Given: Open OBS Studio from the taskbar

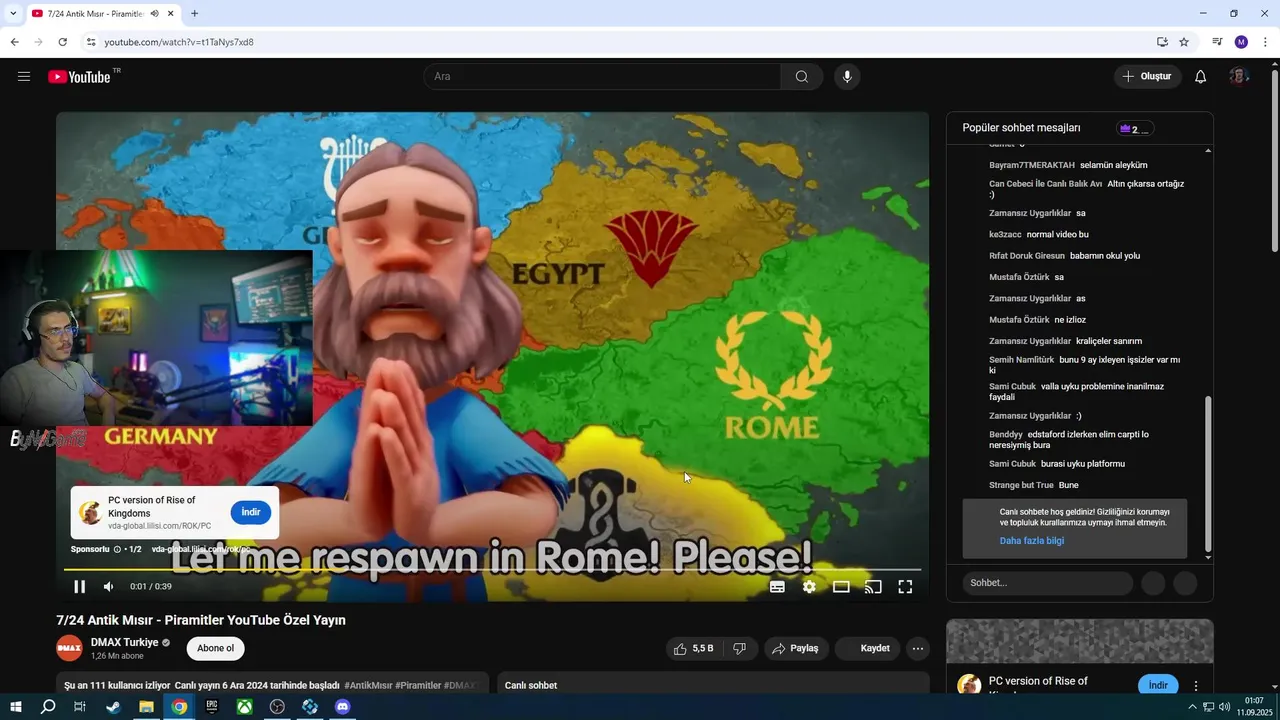Looking at the screenshot, I should click(x=277, y=707).
